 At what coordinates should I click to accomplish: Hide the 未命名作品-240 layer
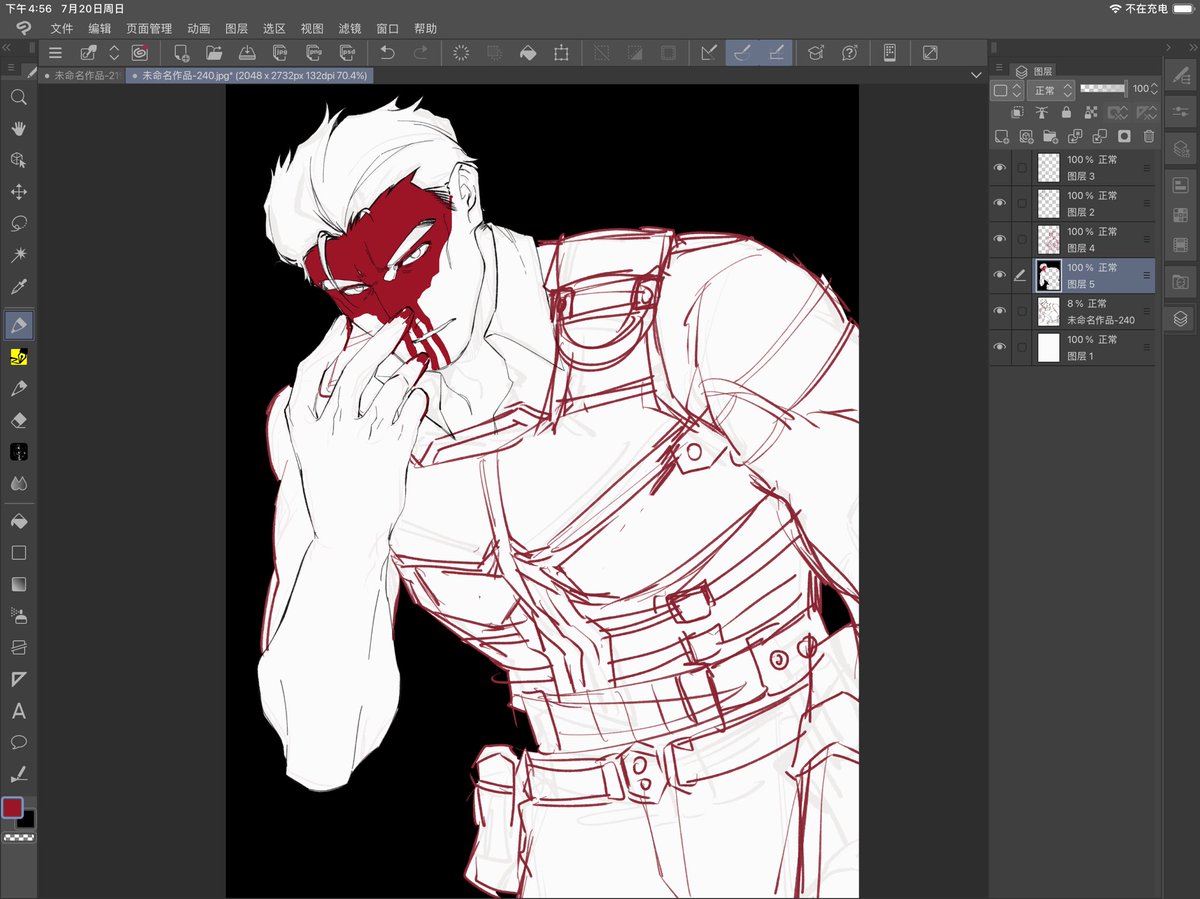click(x=999, y=312)
